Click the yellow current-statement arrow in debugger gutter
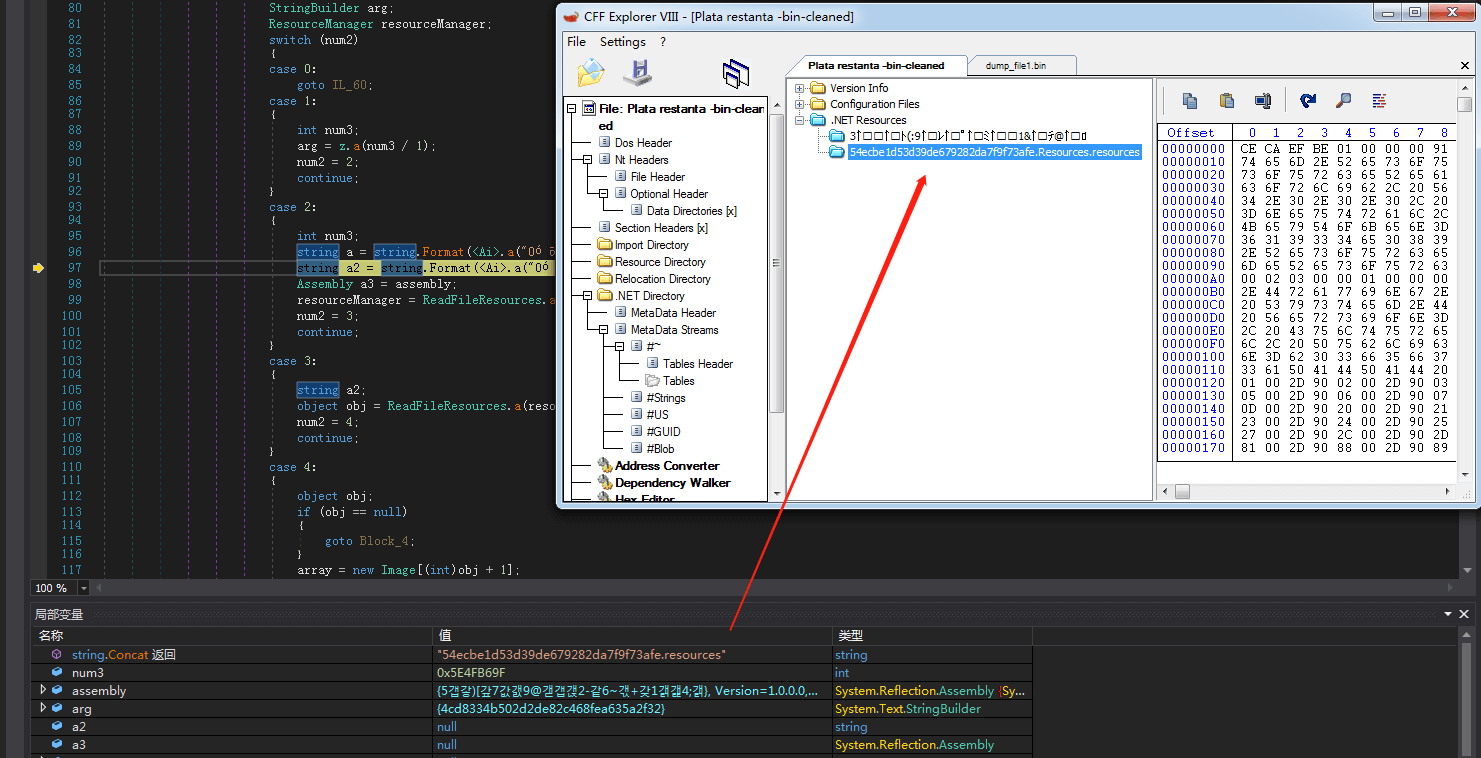The height and width of the screenshot is (758, 1481). [38, 268]
